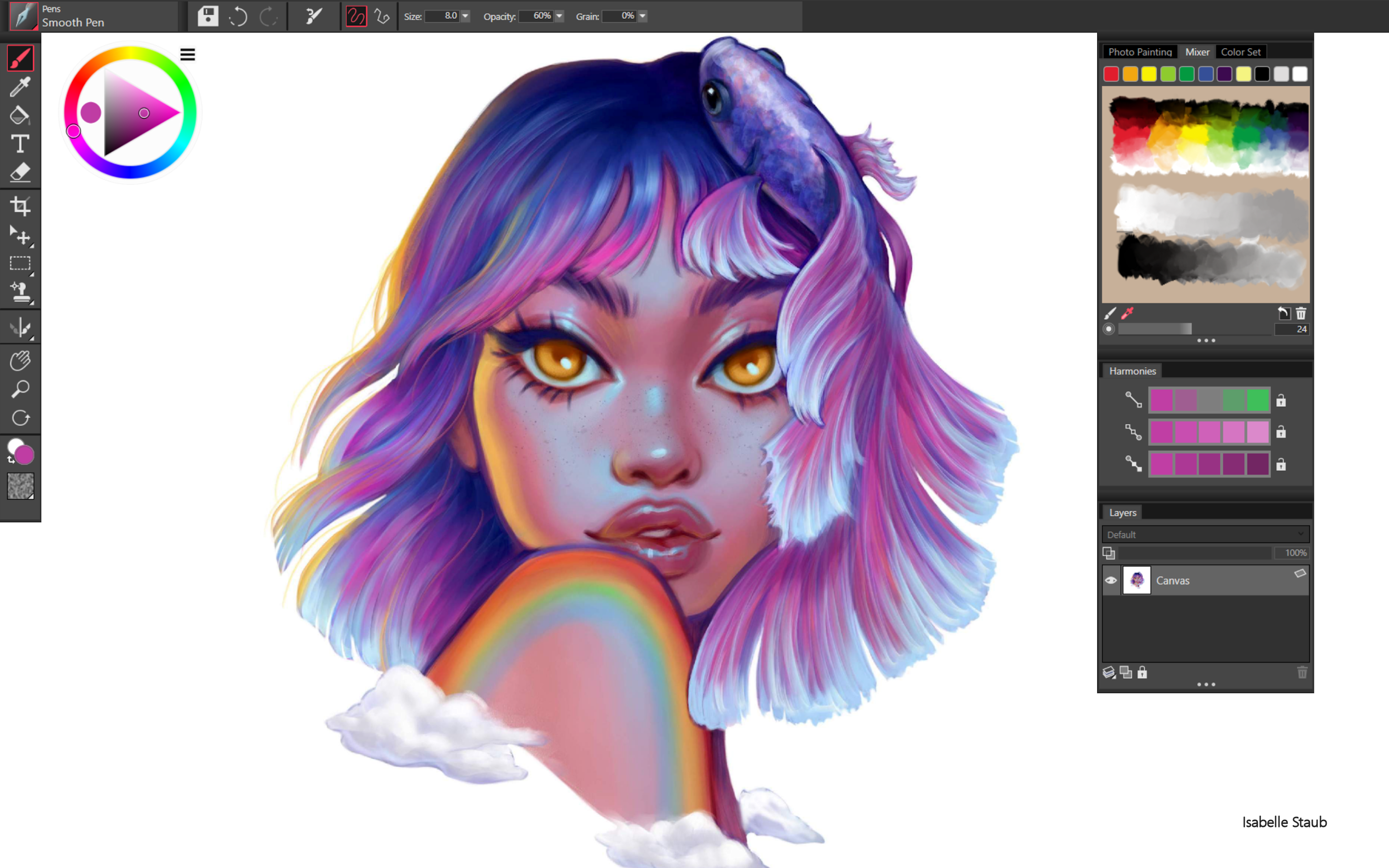
Task: Activate the Text tool
Action: (x=21, y=144)
